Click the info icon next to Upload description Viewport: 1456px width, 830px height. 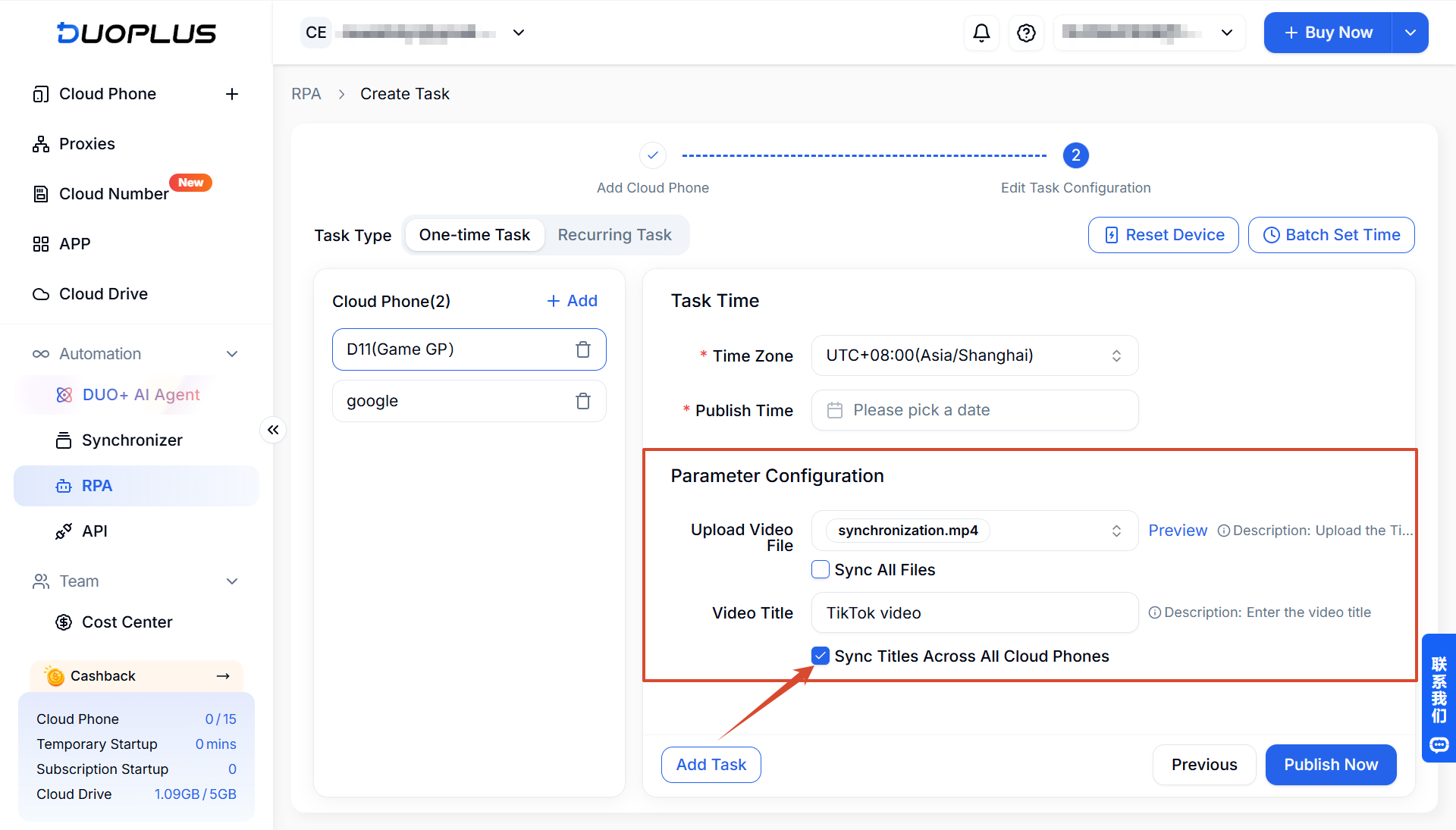(x=1223, y=531)
